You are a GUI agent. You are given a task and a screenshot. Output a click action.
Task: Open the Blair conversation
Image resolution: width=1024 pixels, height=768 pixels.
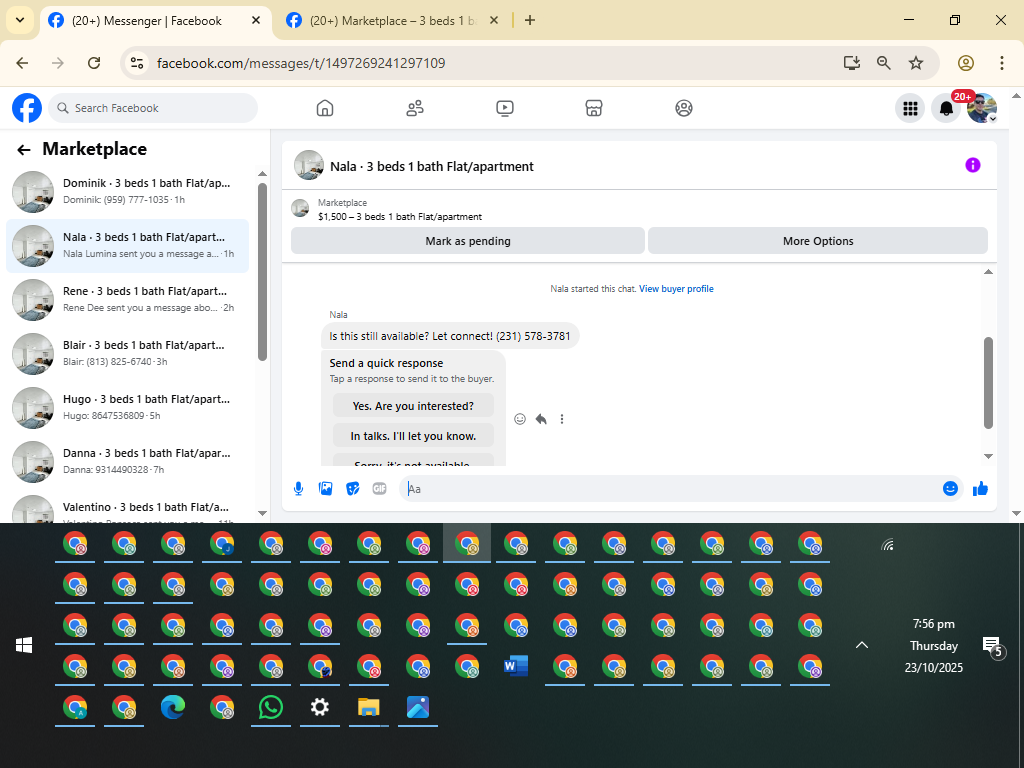[x=128, y=353]
